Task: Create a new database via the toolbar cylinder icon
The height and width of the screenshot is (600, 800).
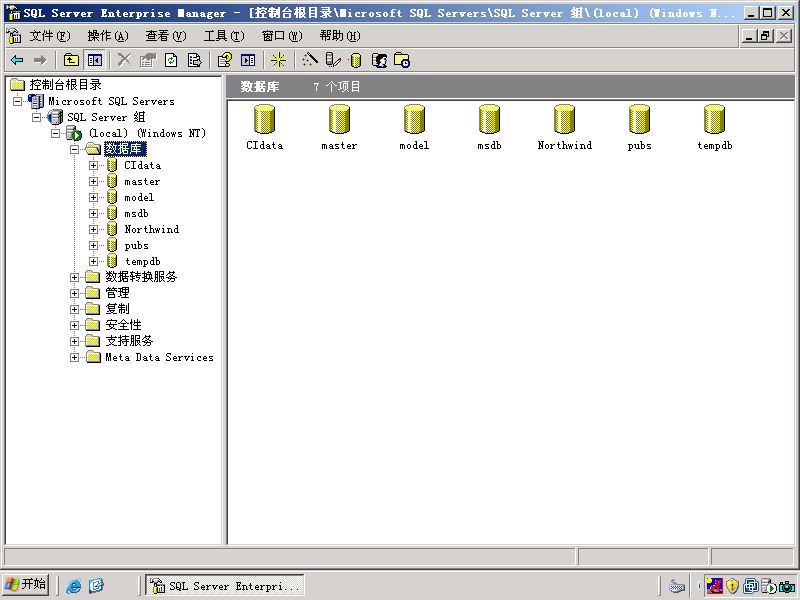Action: [x=356, y=60]
